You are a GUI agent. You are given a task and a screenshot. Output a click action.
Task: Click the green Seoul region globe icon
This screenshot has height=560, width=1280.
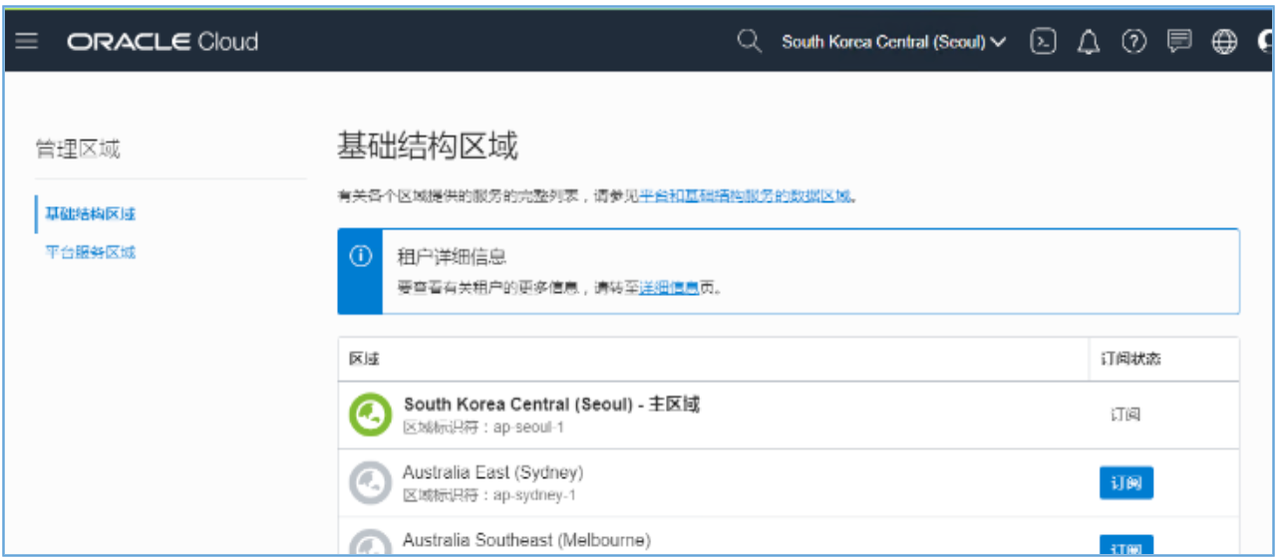pos(370,415)
